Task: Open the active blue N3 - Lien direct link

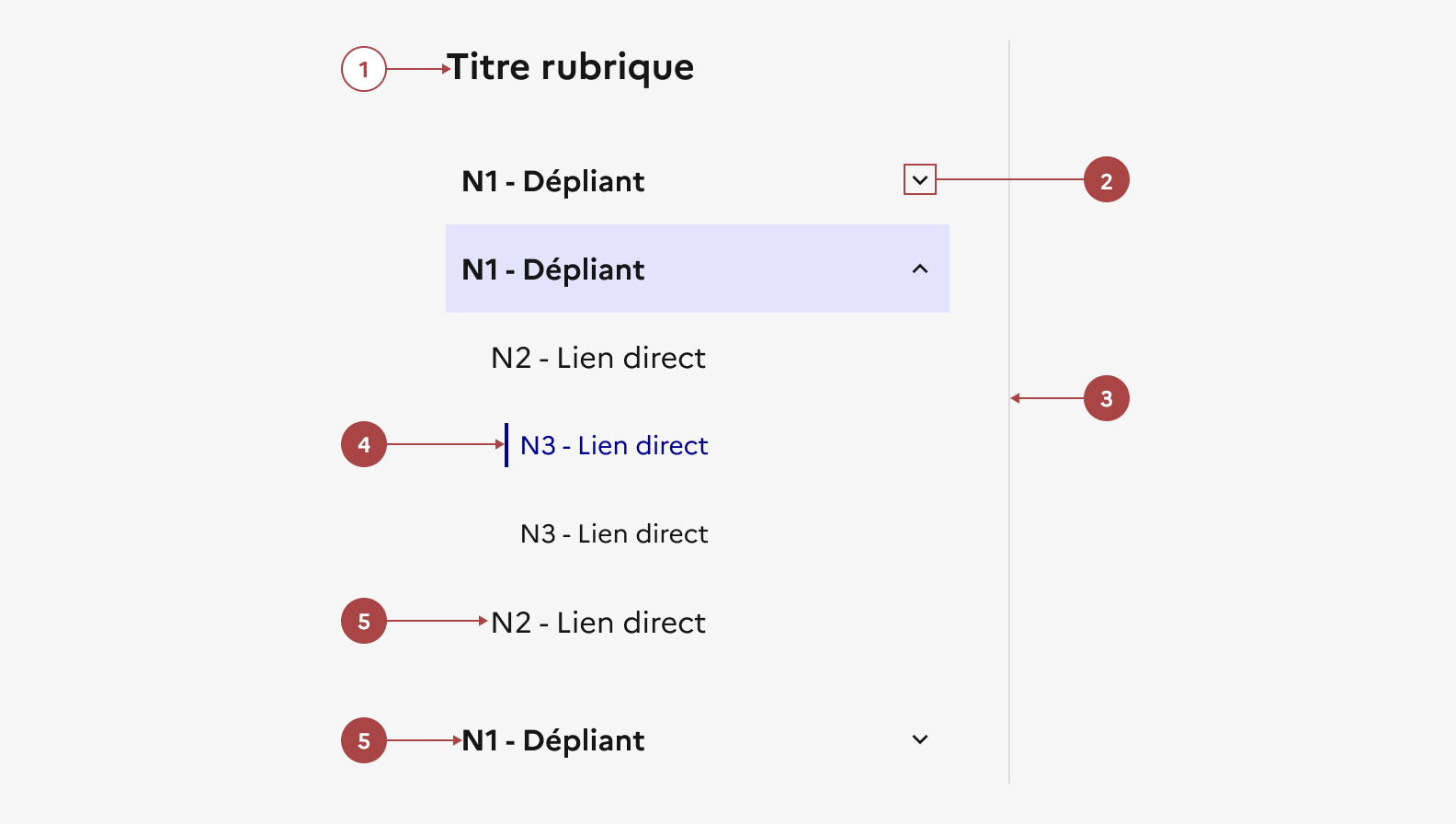Action: (614, 446)
